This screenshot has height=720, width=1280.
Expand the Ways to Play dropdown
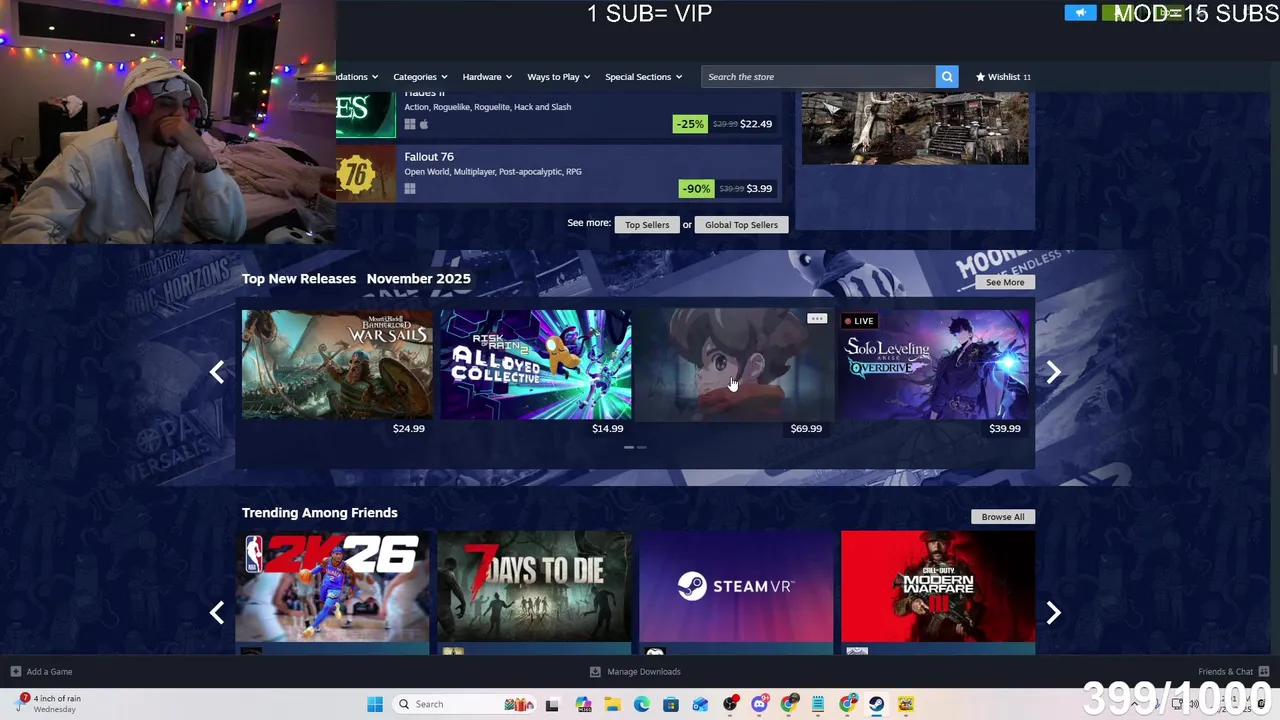coord(559,77)
